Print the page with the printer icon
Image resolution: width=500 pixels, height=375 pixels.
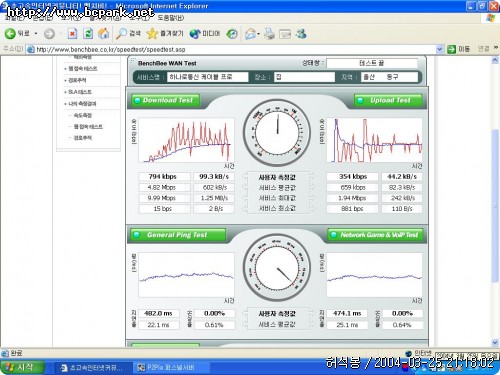pos(269,34)
